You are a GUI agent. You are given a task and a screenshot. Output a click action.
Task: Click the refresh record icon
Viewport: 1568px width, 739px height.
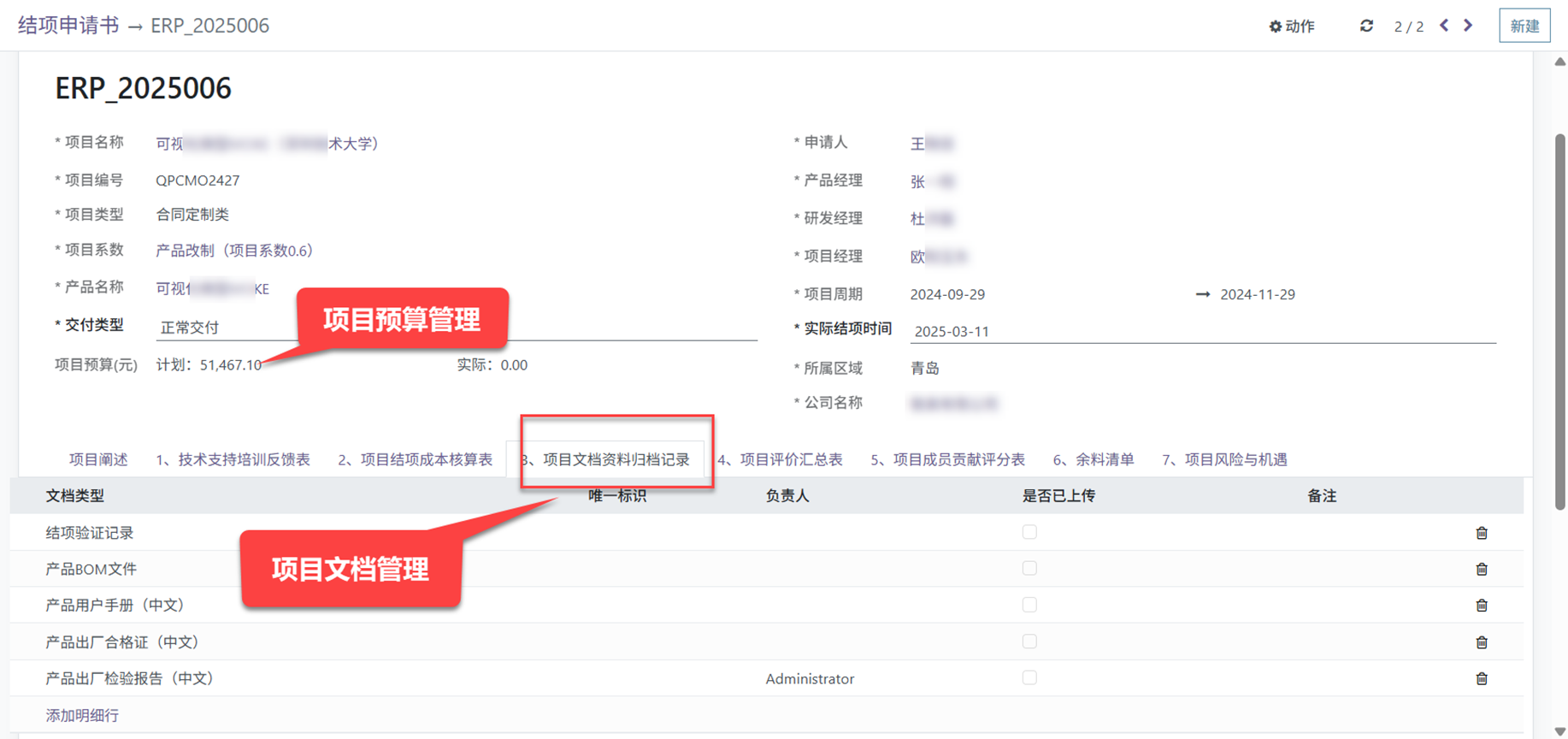[x=1366, y=27]
